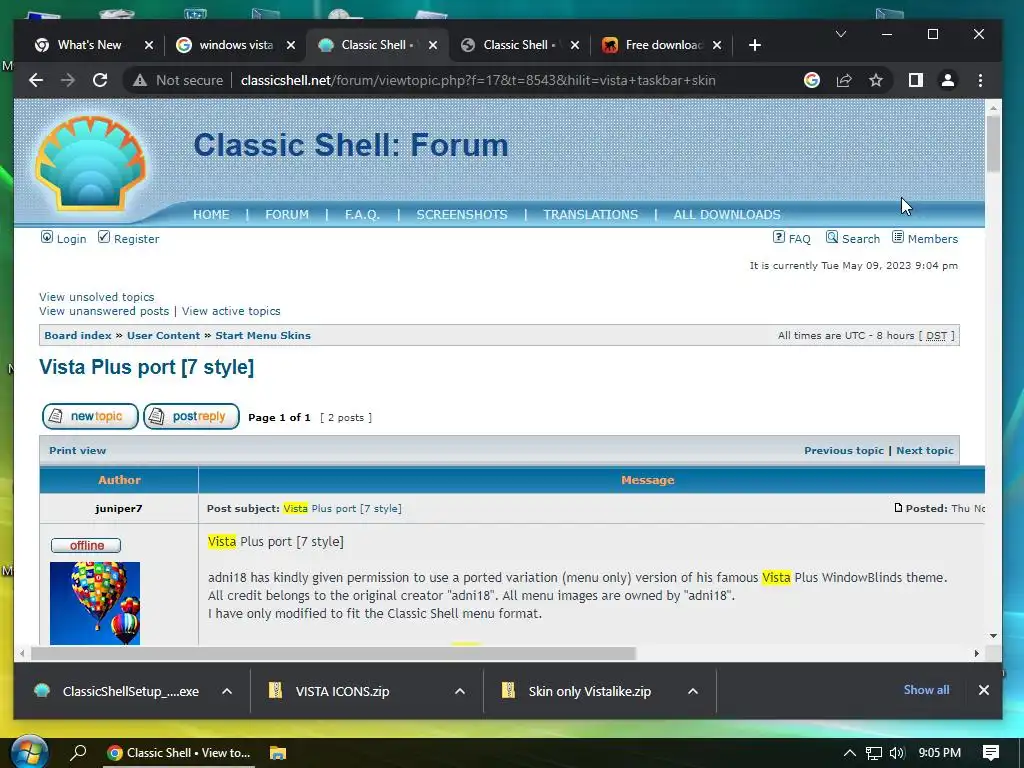Open the Chrome profile icon
The image size is (1024, 768).
pos(948,80)
